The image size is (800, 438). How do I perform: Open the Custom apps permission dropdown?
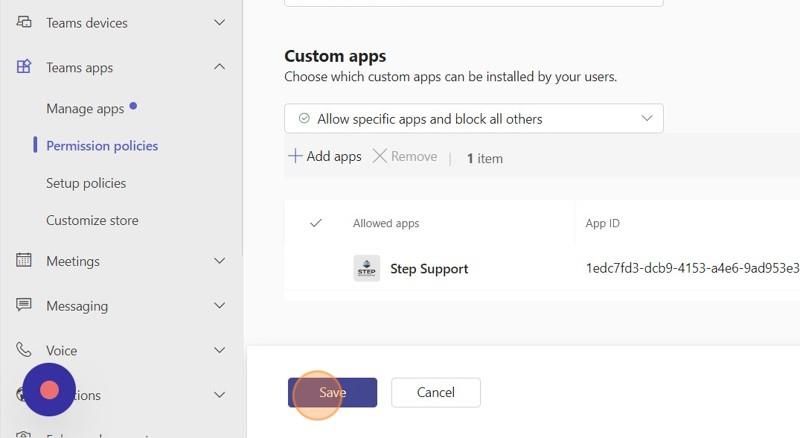click(x=473, y=118)
